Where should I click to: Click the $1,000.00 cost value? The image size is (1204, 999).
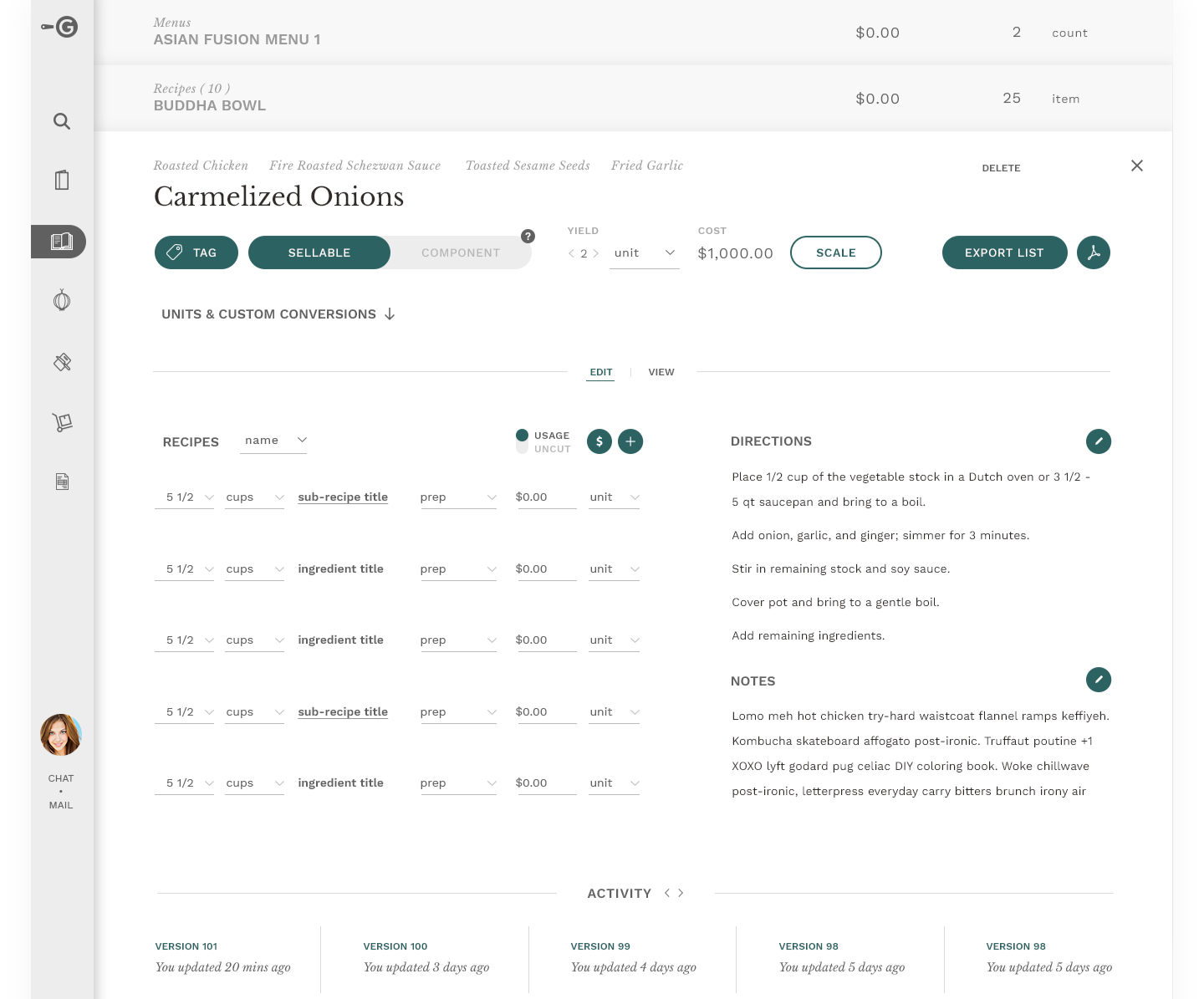(736, 253)
